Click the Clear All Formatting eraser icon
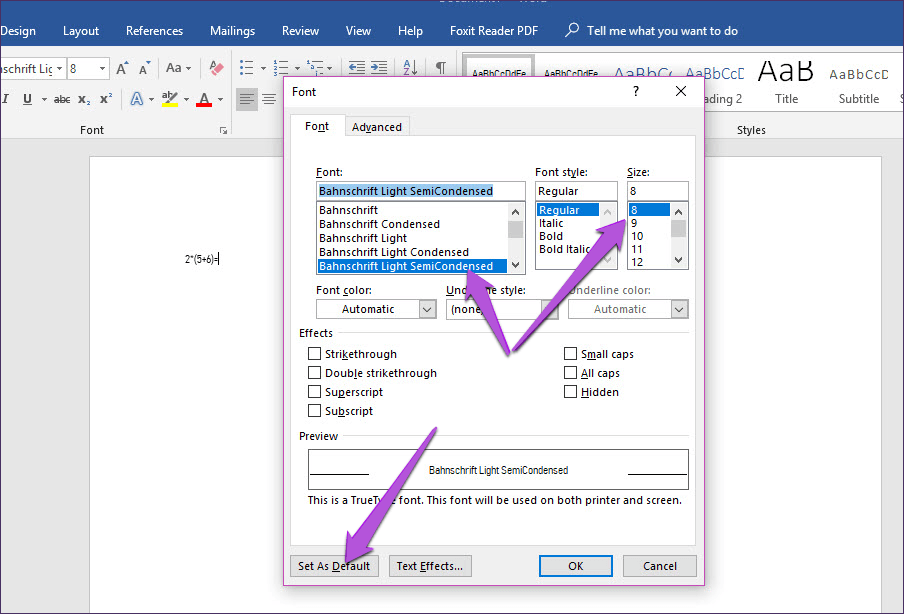The height and width of the screenshot is (614, 904). point(216,69)
